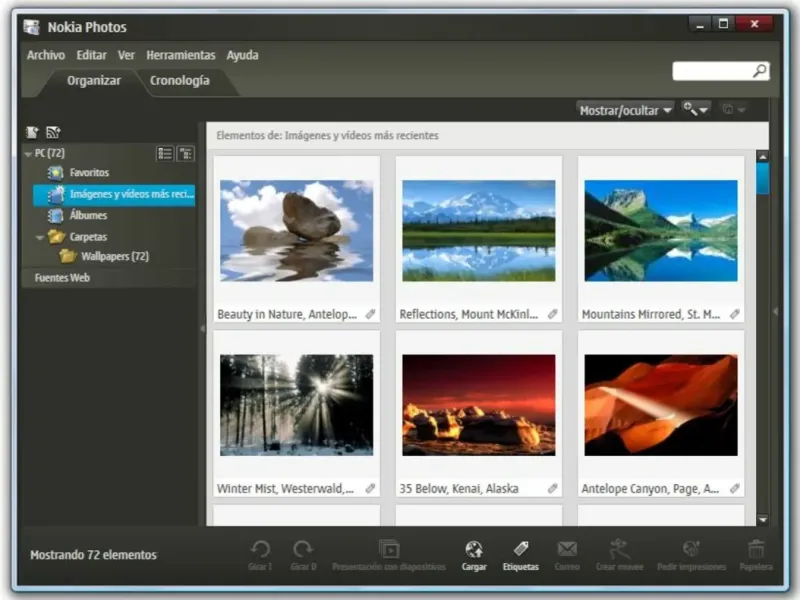Toggle edit pencil on Beauty in Nature thumbnail

coord(370,314)
